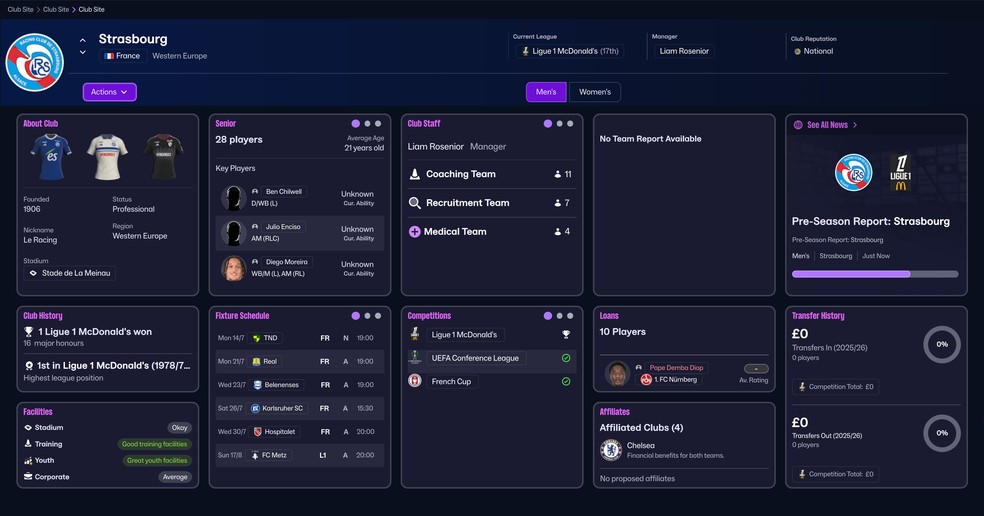The width and height of the screenshot is (984, 516).
Task: Click Competition Total under Transfers In
Action: 835,387
